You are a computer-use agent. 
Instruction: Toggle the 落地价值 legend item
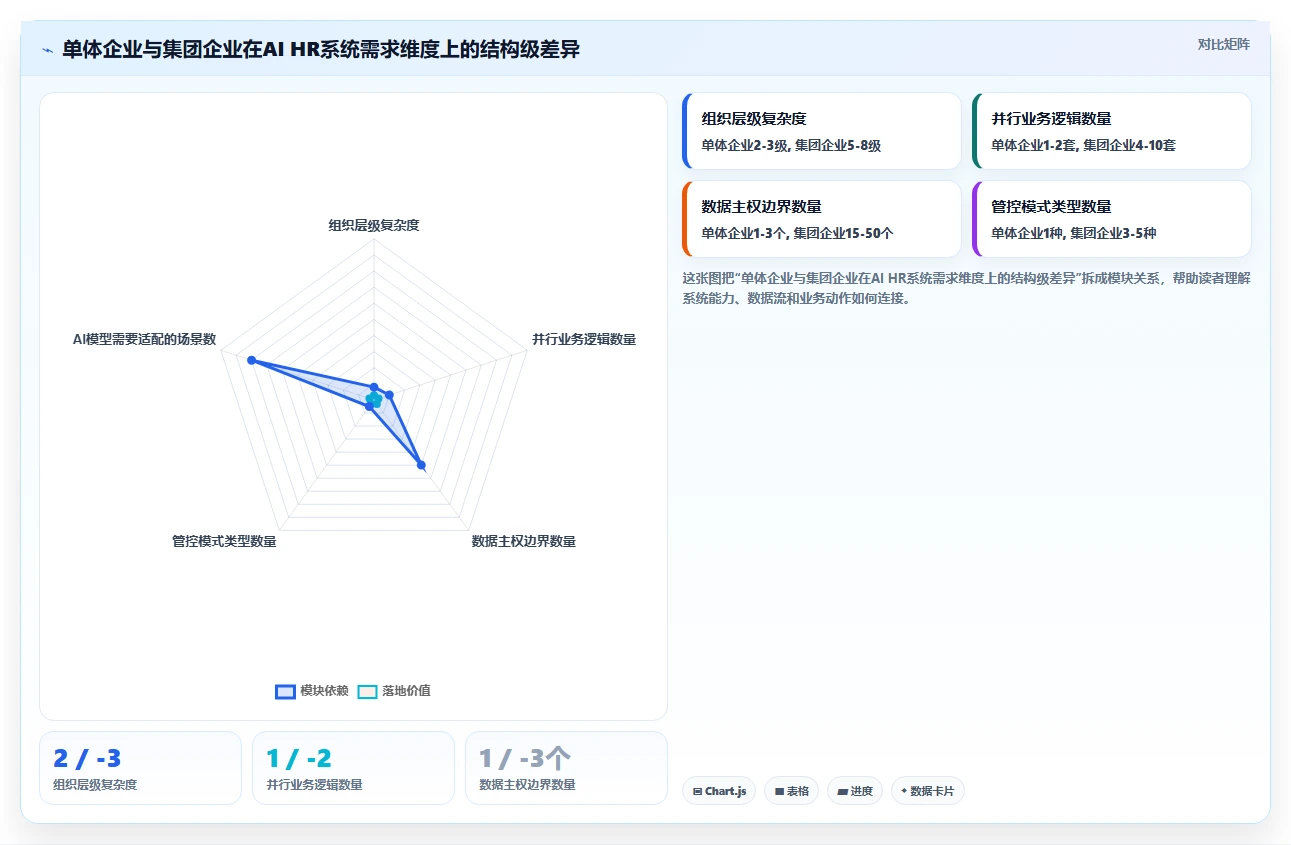click(394, 691)
